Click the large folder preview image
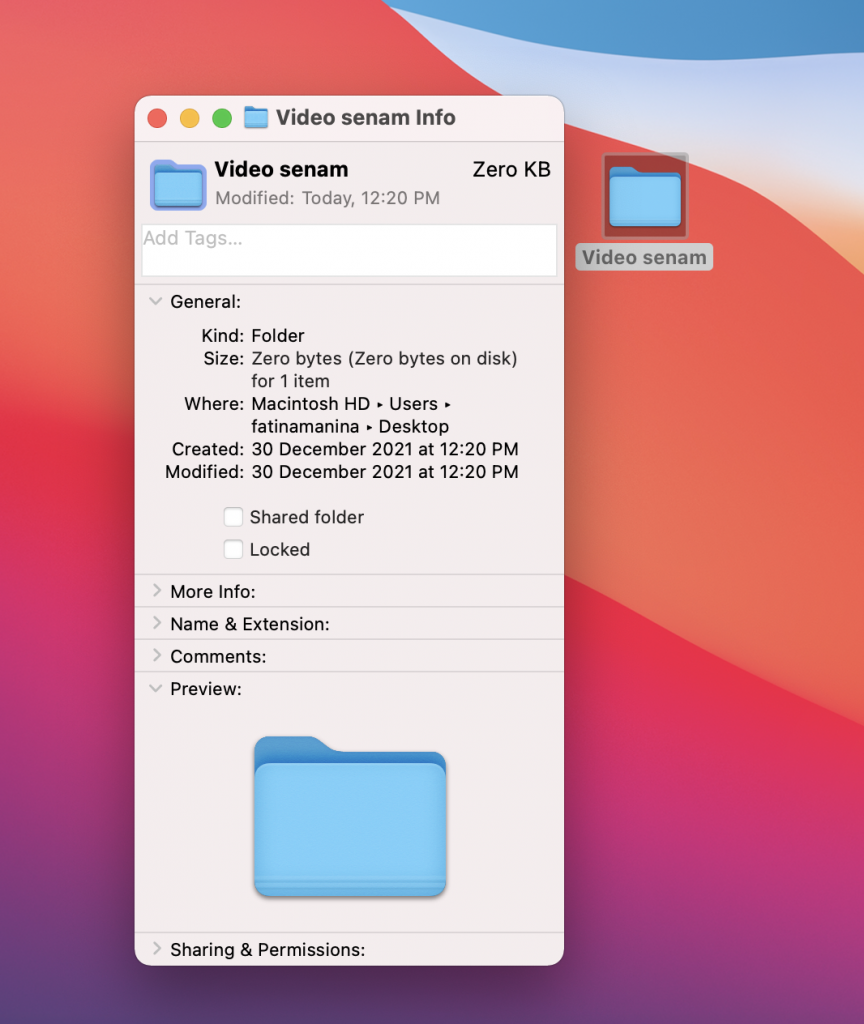The image size is (864, 1024). (350, 817)
